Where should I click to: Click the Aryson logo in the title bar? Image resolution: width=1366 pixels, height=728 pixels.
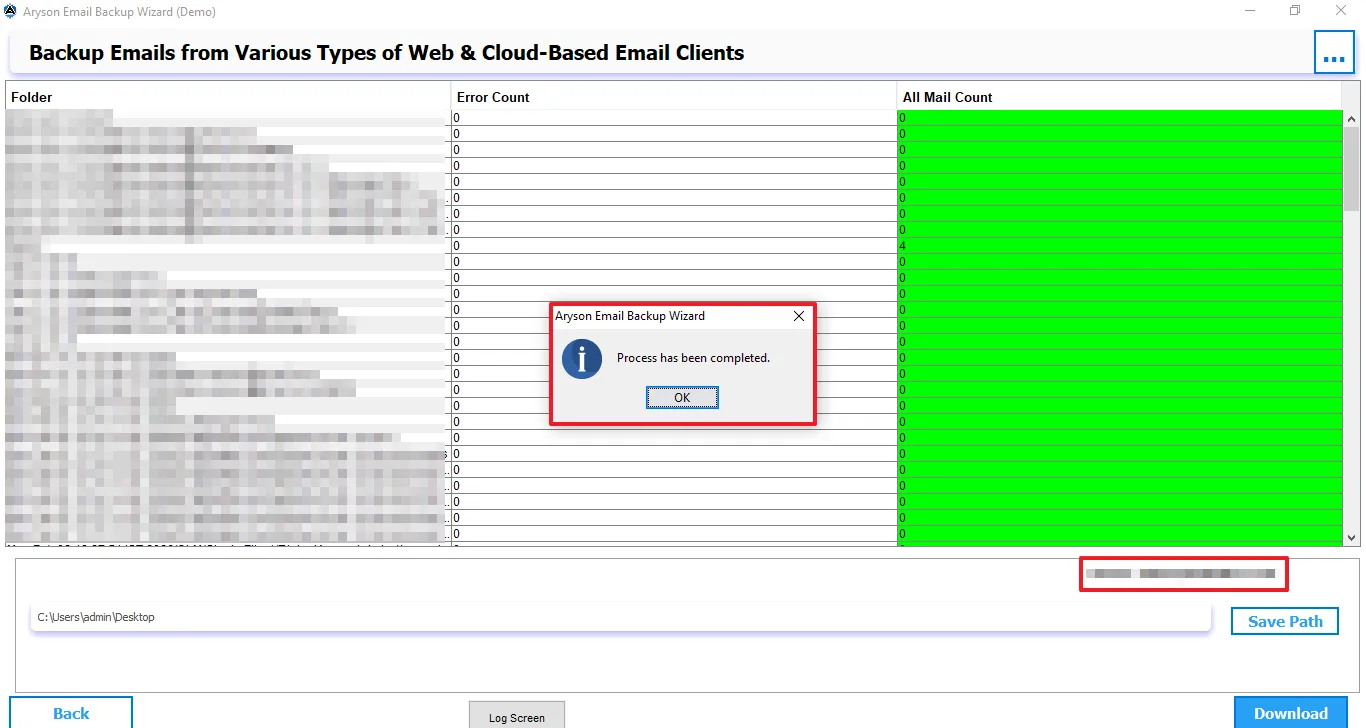(x=10, y=11)
